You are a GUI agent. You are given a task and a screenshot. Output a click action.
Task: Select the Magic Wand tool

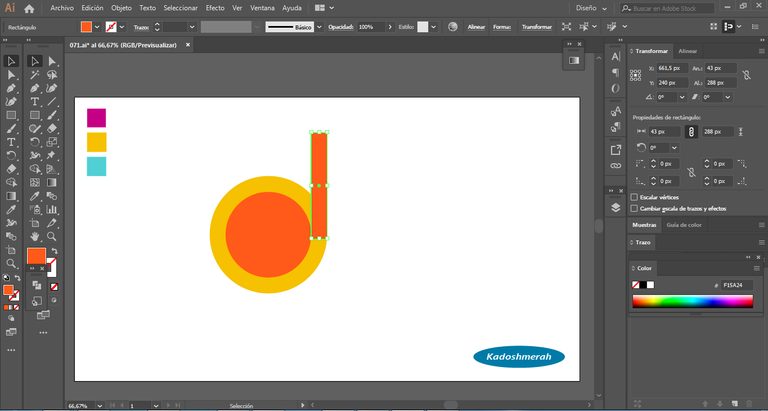tap(34, 74)
